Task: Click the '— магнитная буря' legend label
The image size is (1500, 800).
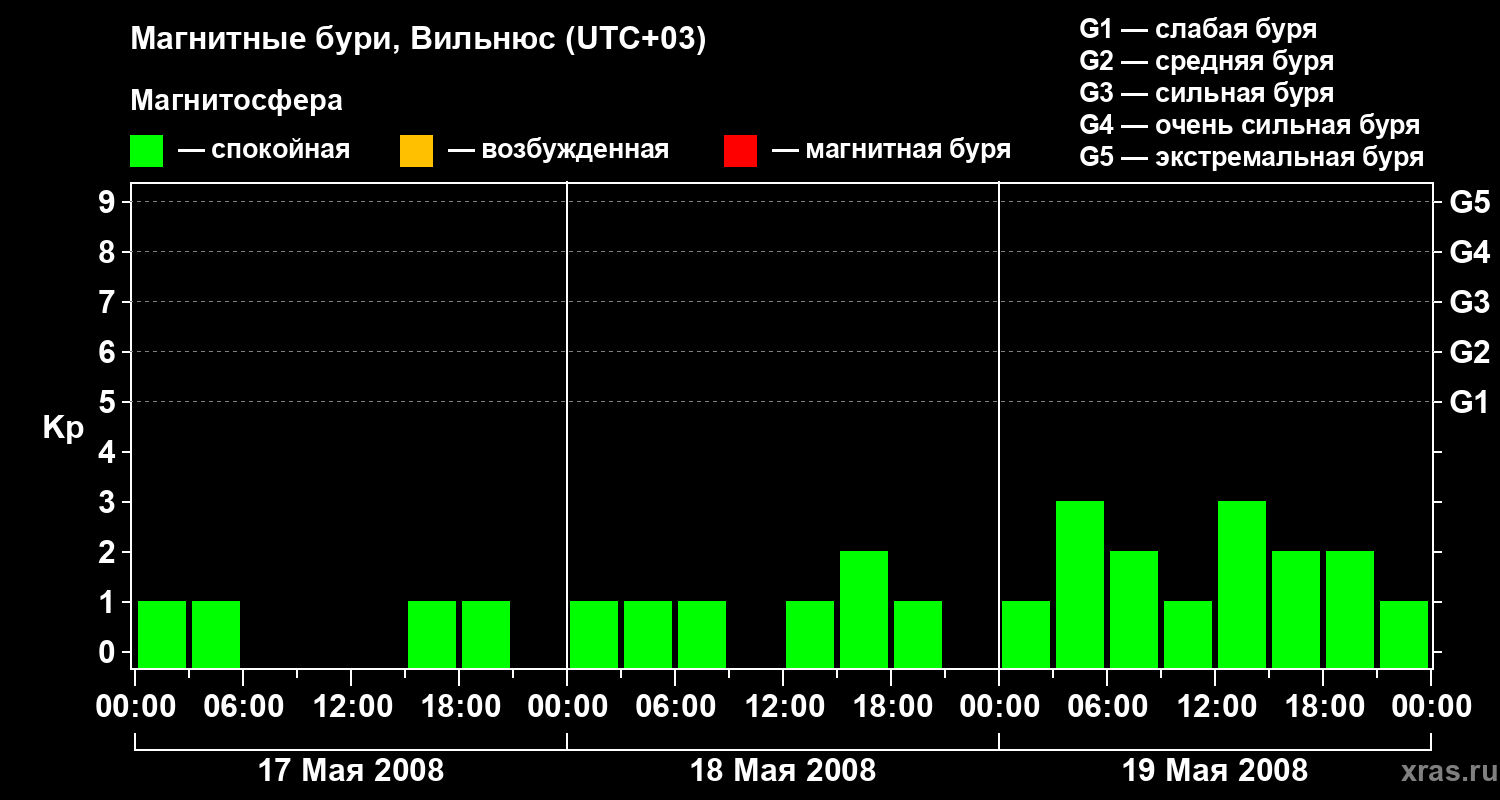Action: 891,150
